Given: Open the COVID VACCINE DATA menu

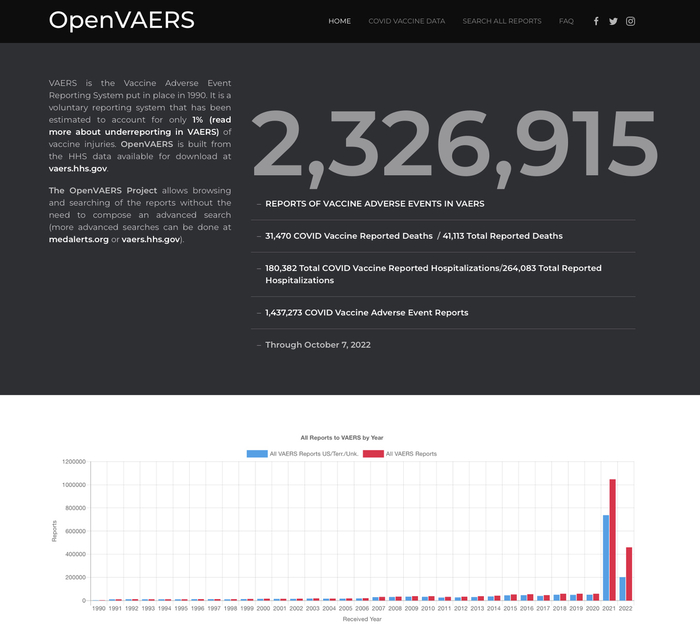Looking at the screenshot, I should [406, 21].
